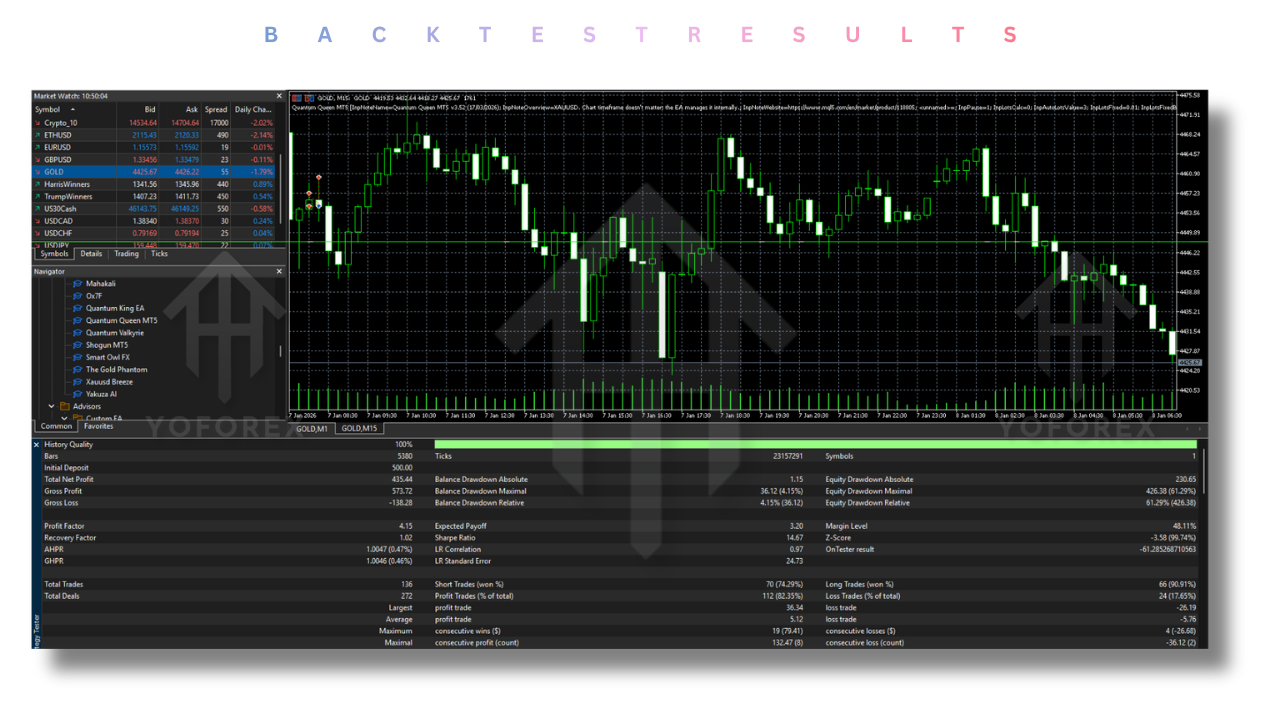
Task: Select the Quantum Queen MT5 EA icon
Action: pyautogui.click(x=78, y=321)
